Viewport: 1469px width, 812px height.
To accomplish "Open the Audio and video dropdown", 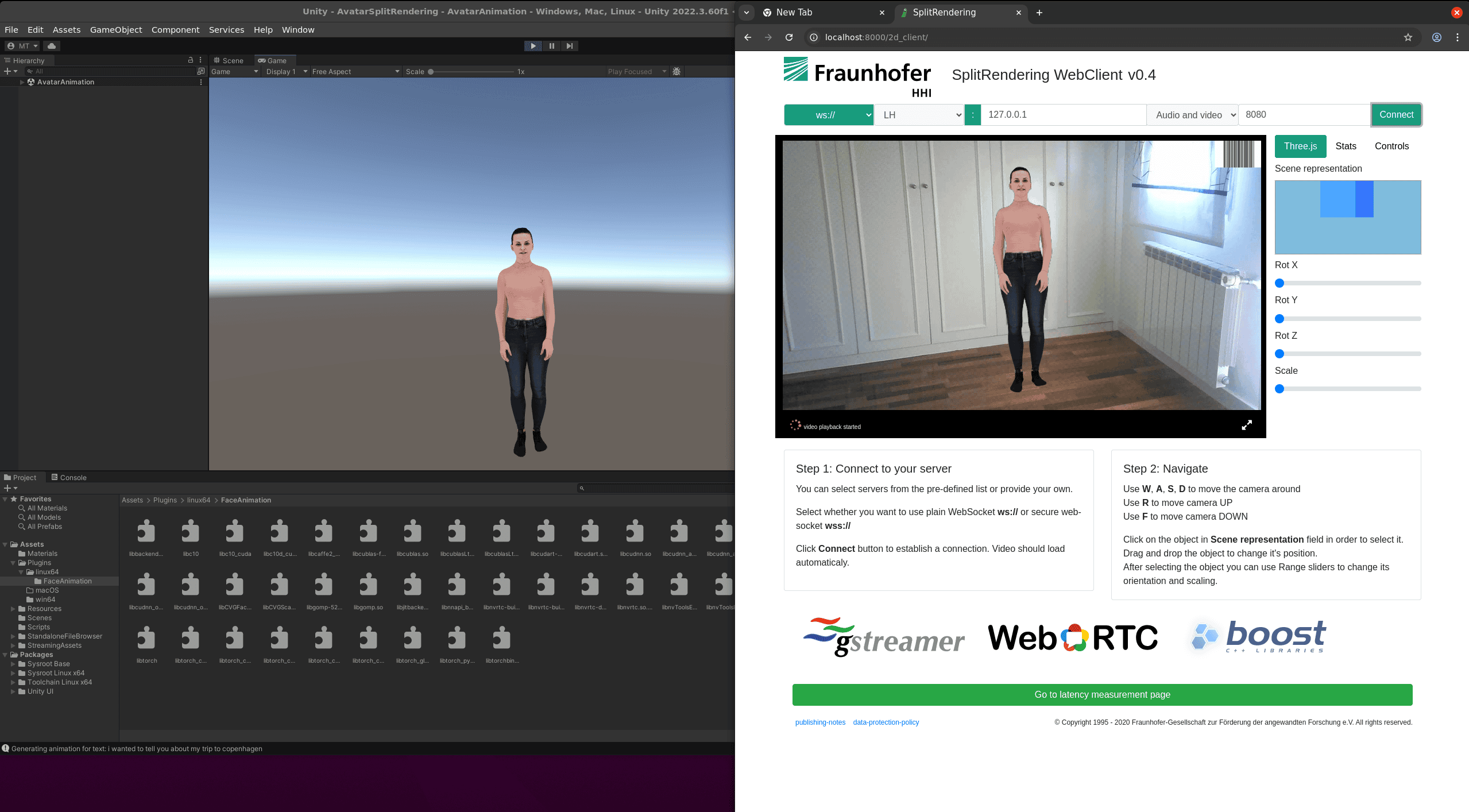I will tap(1192, 115).
